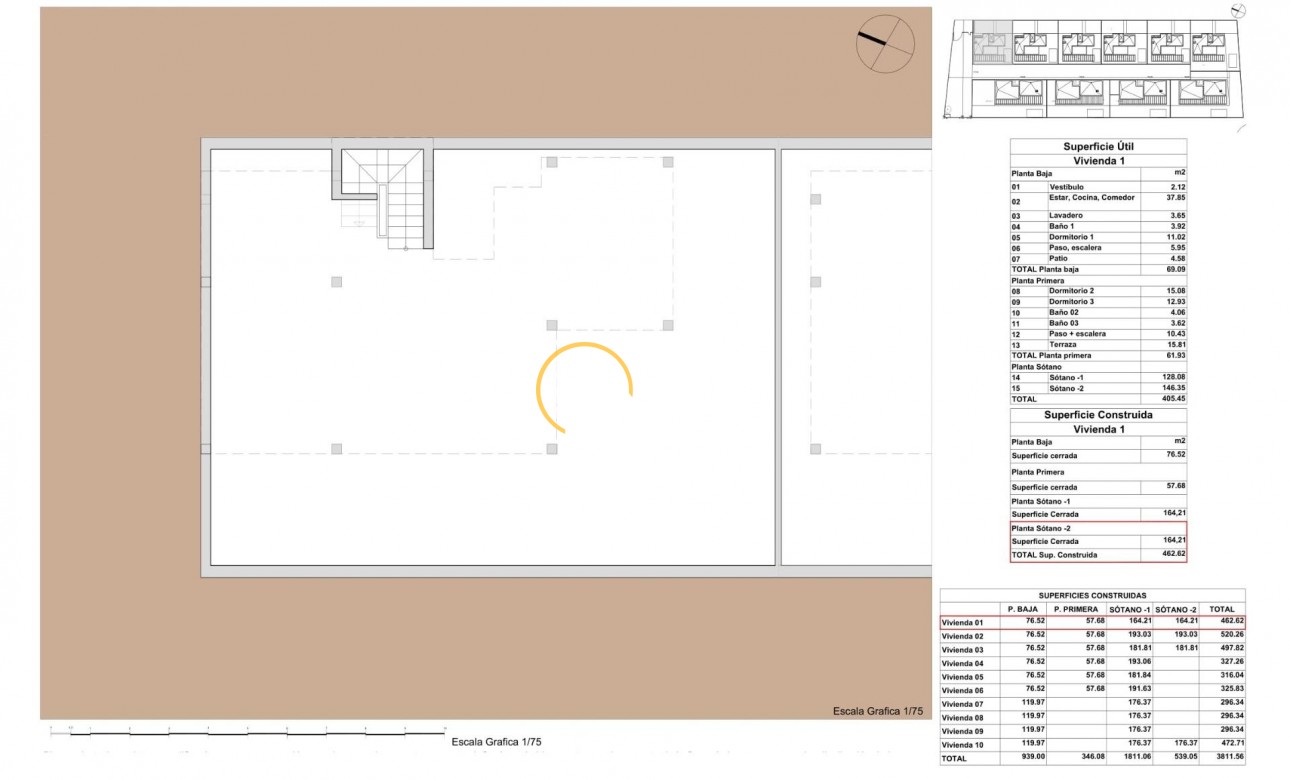Click the 'SÓTANO -2' column header
Image resolution: width=1290 pixels, height=780 pixels.
1177,609
